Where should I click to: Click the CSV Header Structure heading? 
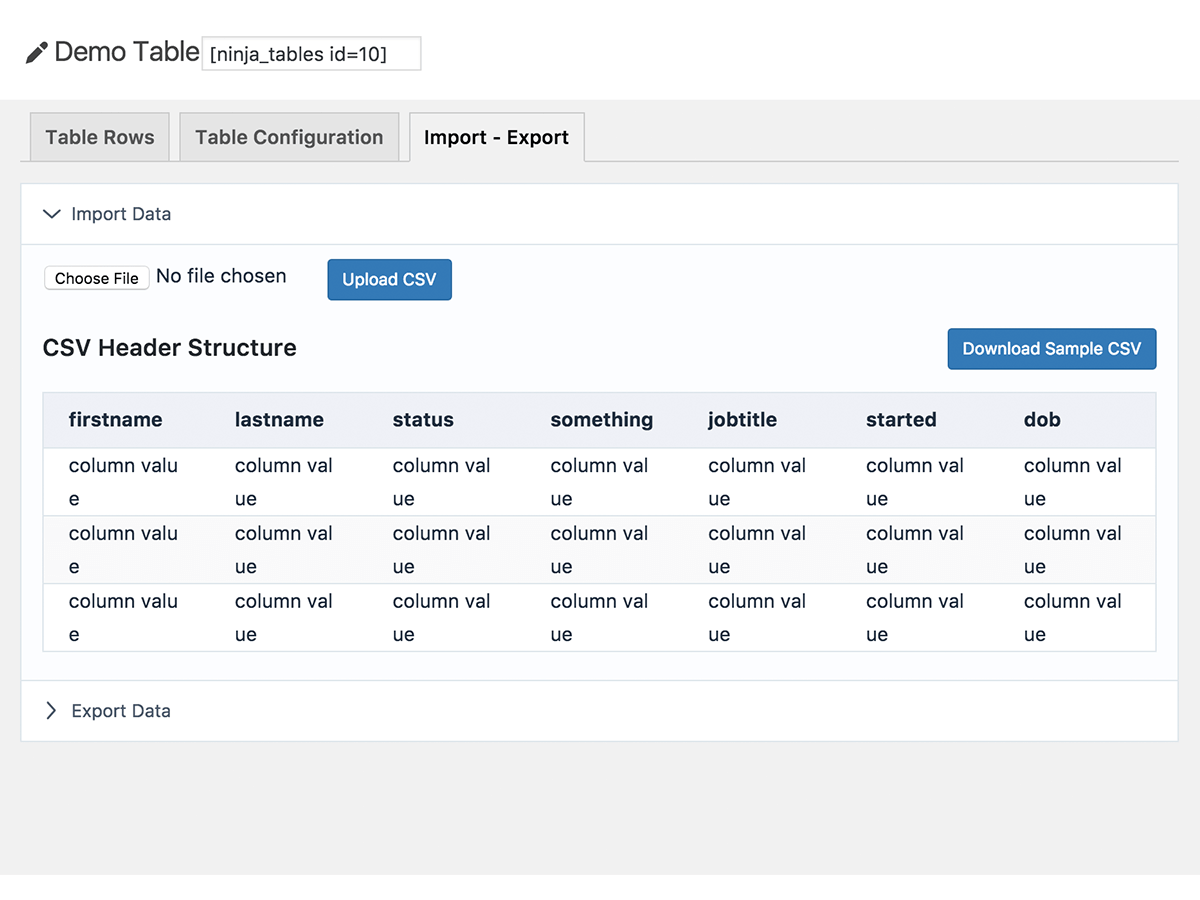(x=169, y=348)
